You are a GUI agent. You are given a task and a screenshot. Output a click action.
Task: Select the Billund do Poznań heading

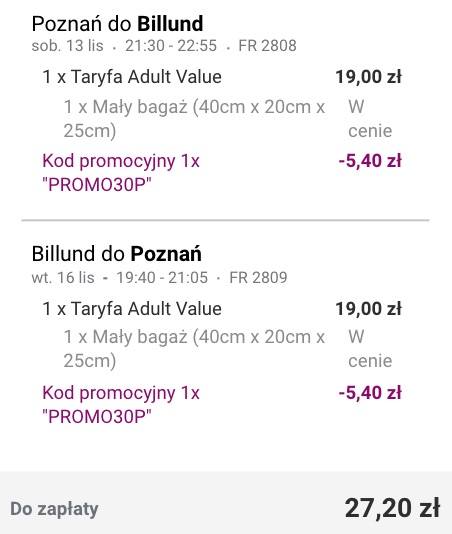[x=116, y=254]
